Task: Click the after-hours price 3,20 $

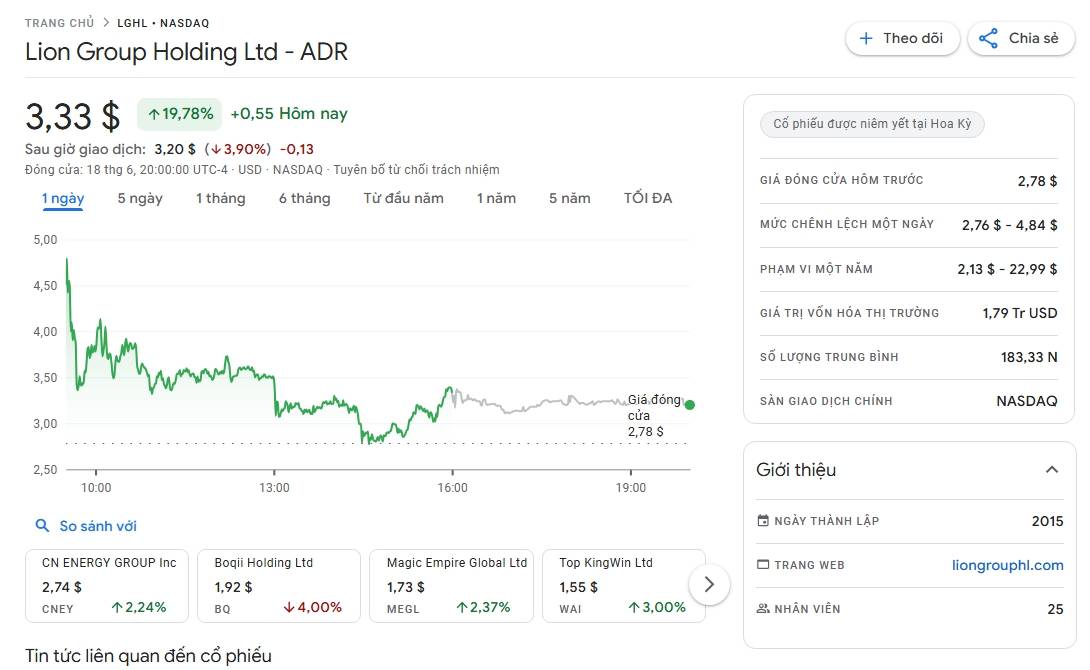Action: (175, 149)
